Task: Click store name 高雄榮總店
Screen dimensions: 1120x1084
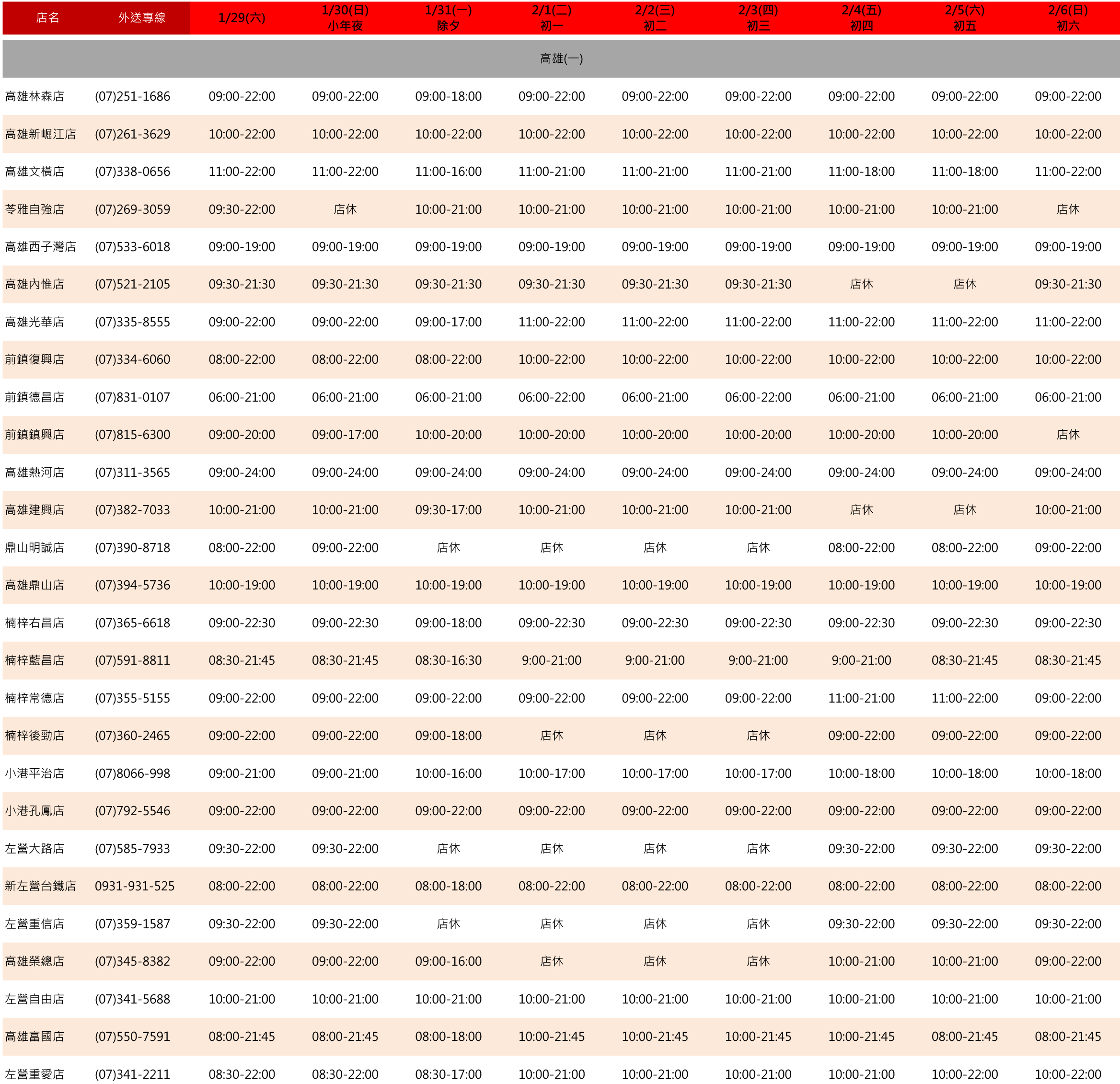Action: click(x=35, y=961)
